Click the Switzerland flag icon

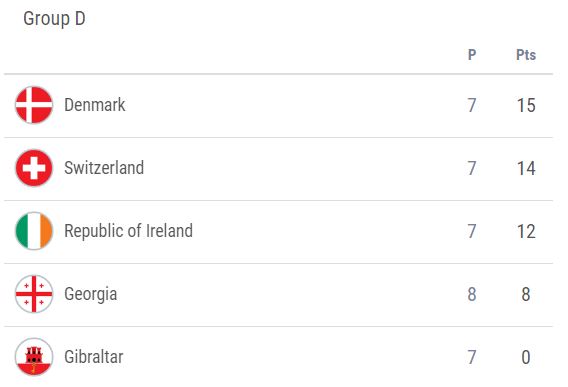point(34,168)
